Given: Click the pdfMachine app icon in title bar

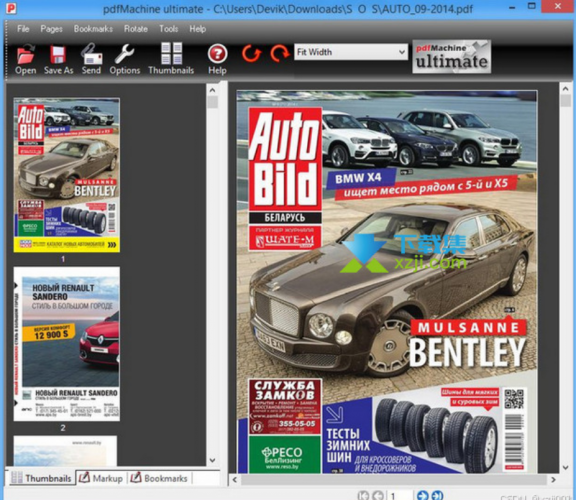Looking at the screenshot, I should pyautogui.click(x=11, y=8).
